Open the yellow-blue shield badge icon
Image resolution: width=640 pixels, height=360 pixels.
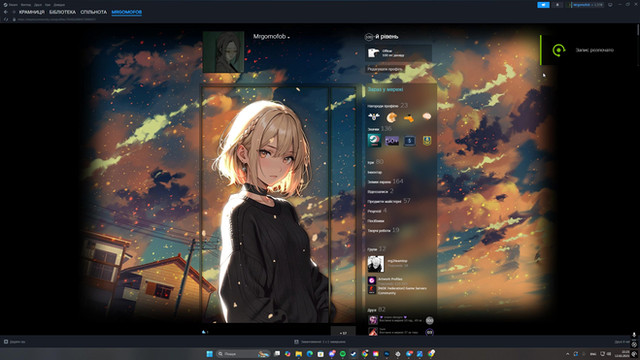click(x=427, y=141)
